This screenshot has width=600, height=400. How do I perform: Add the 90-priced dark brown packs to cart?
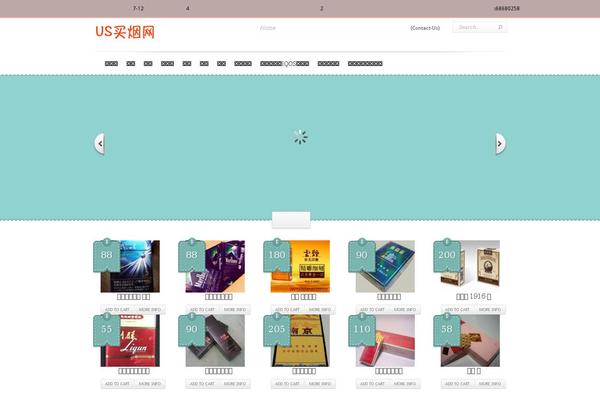[202, 384]
